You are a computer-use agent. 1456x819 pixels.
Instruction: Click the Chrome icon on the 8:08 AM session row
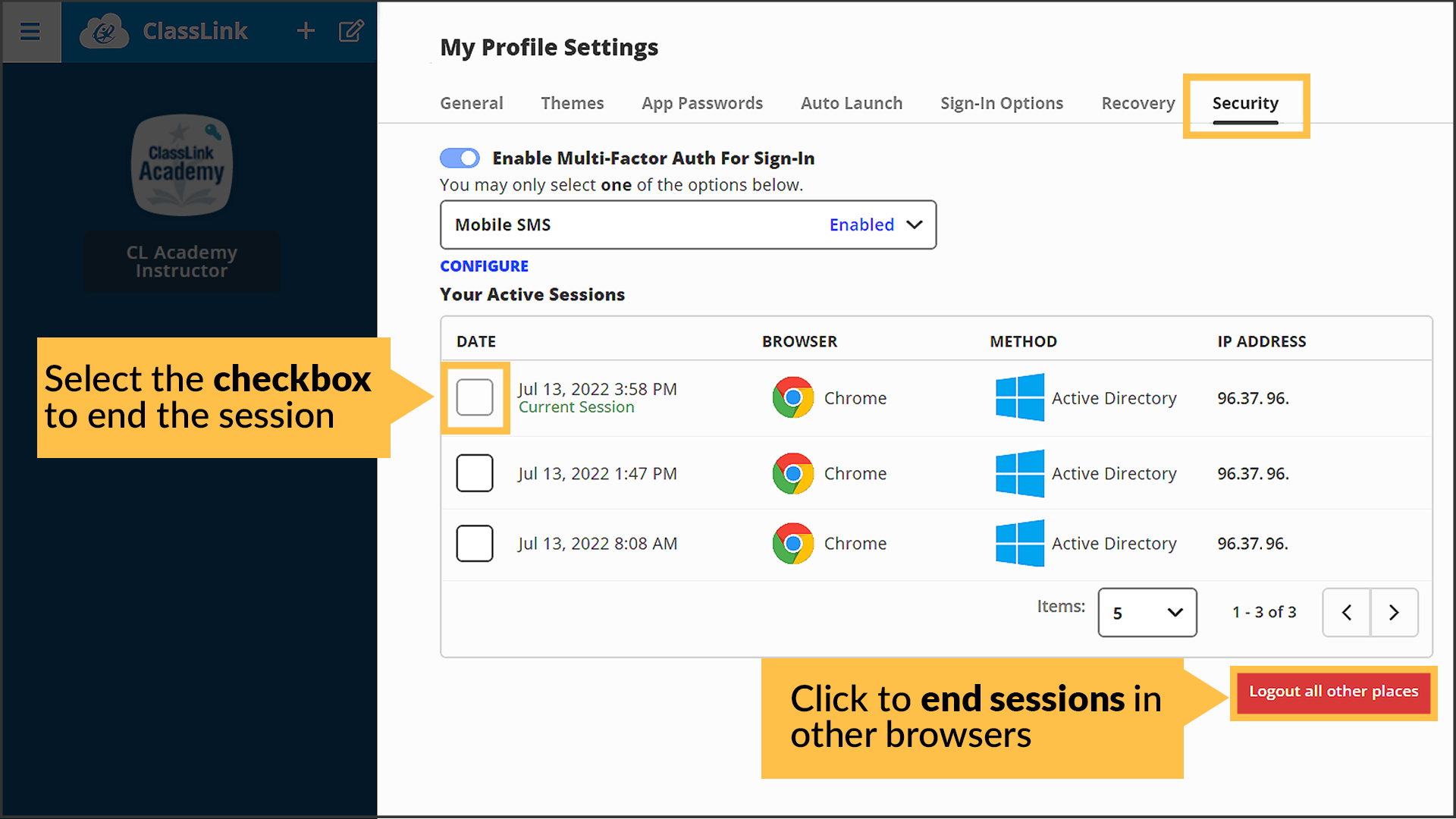tap(792, 543)
